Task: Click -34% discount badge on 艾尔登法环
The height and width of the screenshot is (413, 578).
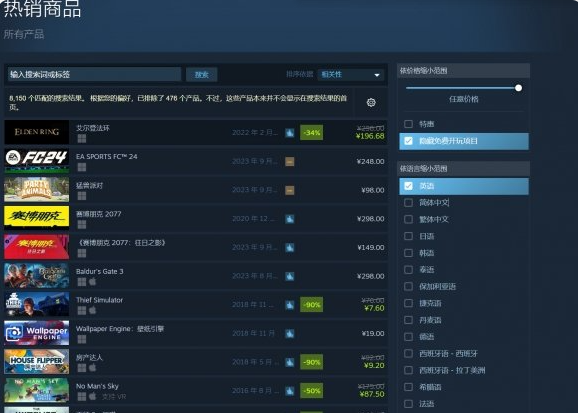Action: click(311, 133)
